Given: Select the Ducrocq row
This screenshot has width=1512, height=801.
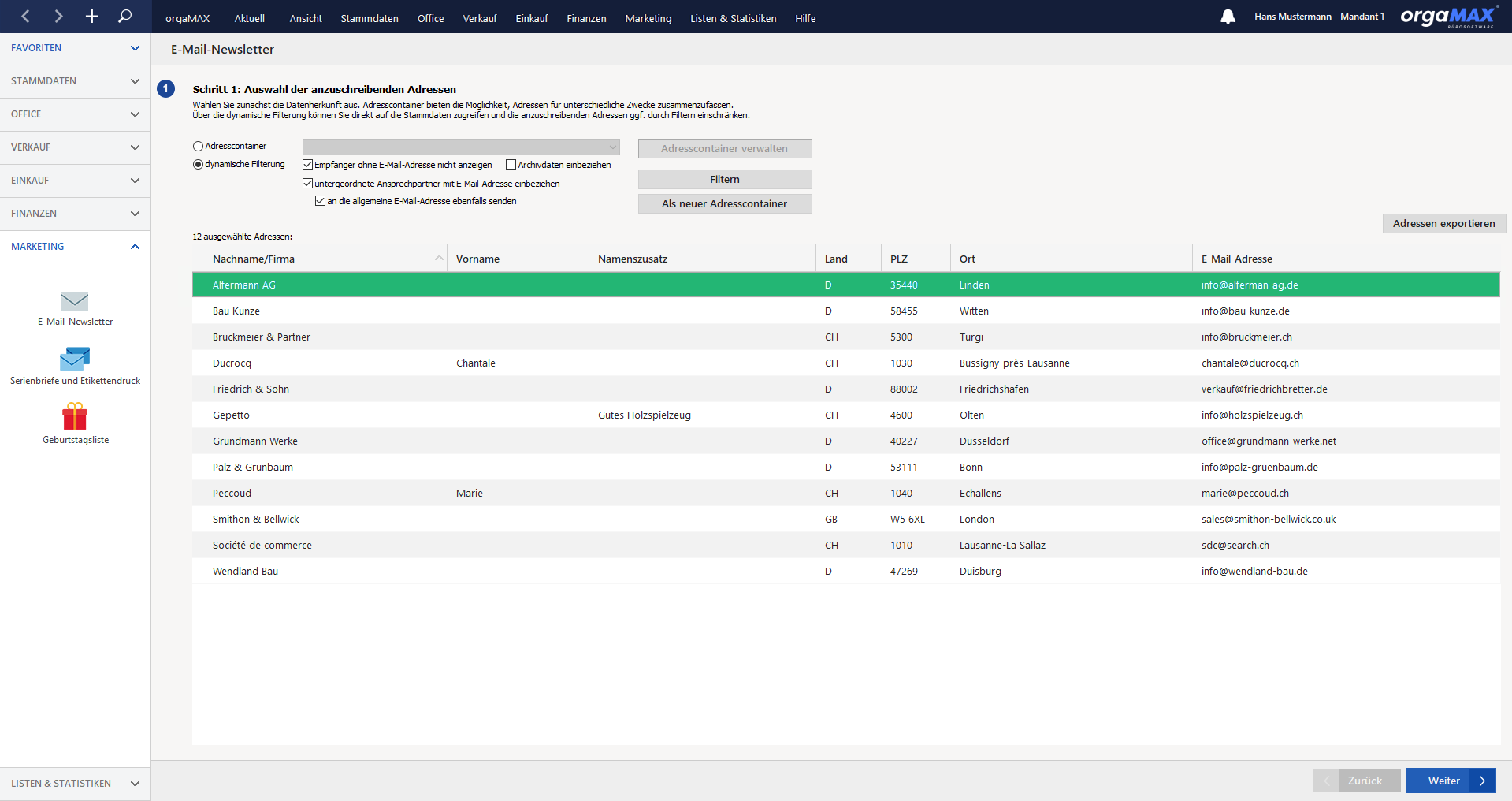Looking at the screenshot, I should [846, 363].
